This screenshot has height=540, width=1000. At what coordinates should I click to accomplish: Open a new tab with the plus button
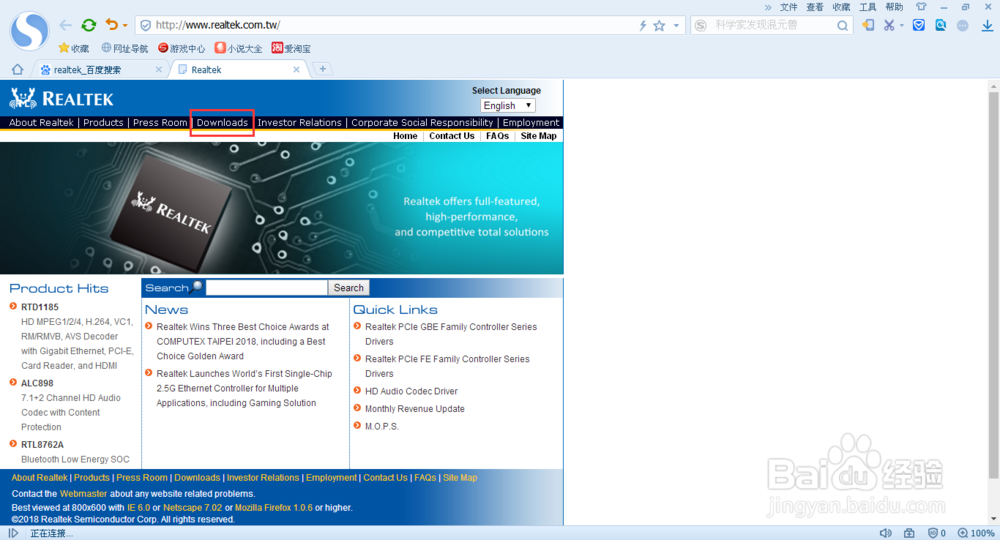tap(323, 69)
